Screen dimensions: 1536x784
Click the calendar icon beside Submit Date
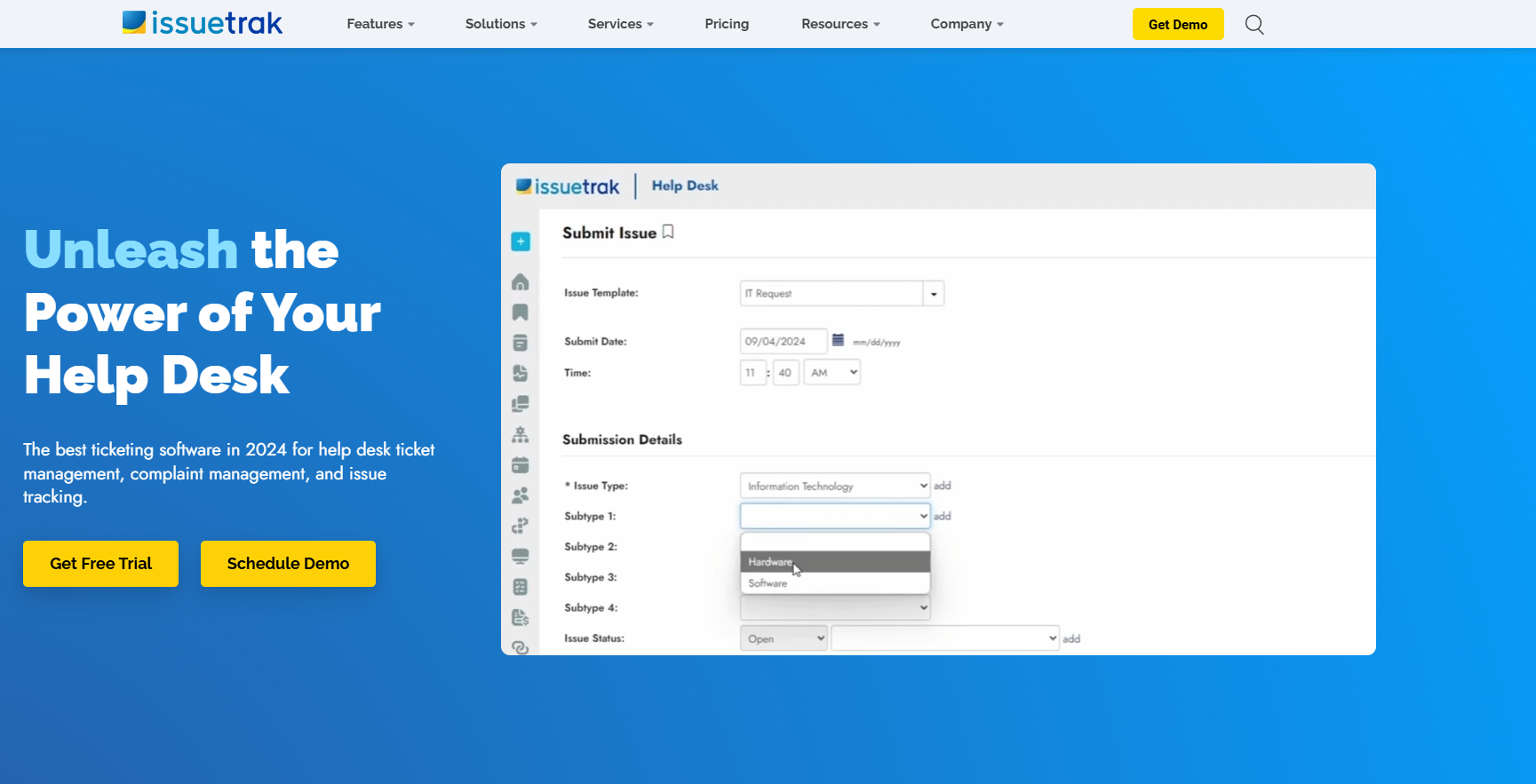(x=838, y=340)
